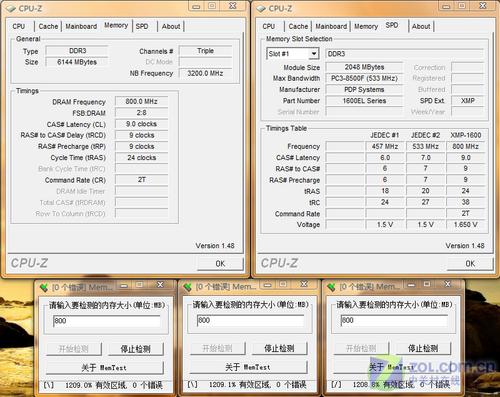Viewport: 500px width, 397px height.
Task: Close the second MemTest window
Action: click(x=304, y=285)
